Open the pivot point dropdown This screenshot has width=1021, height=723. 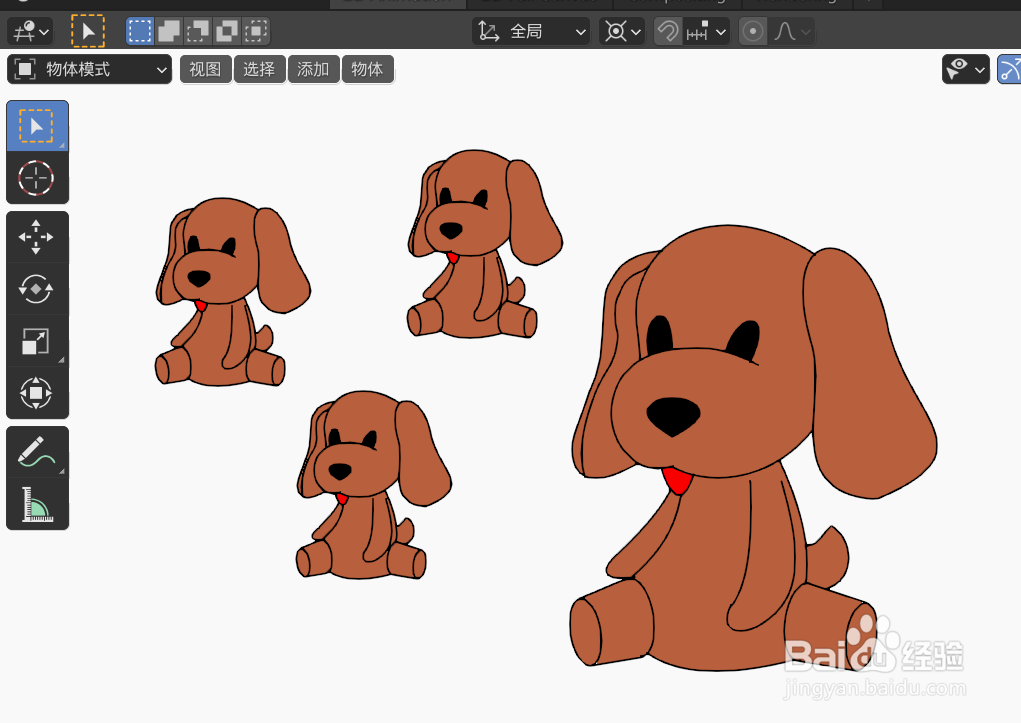(x=622, y=31)
